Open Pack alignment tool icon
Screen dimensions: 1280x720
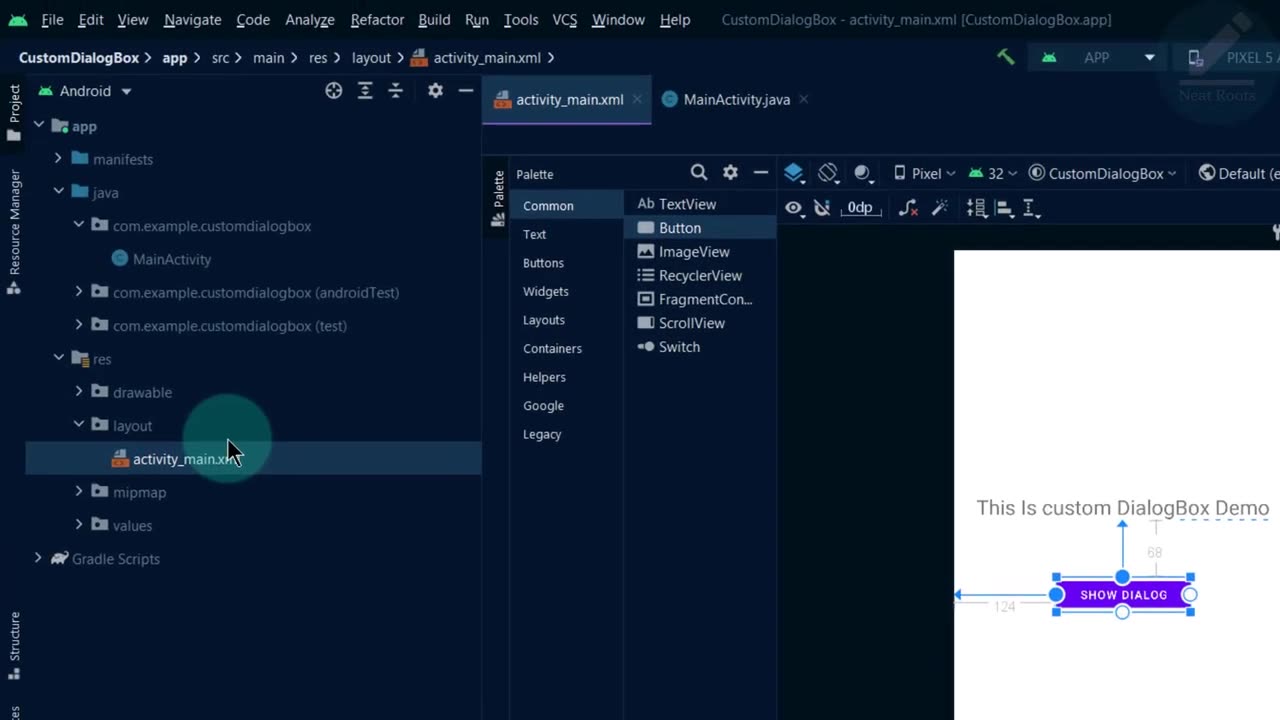point(977,208)
